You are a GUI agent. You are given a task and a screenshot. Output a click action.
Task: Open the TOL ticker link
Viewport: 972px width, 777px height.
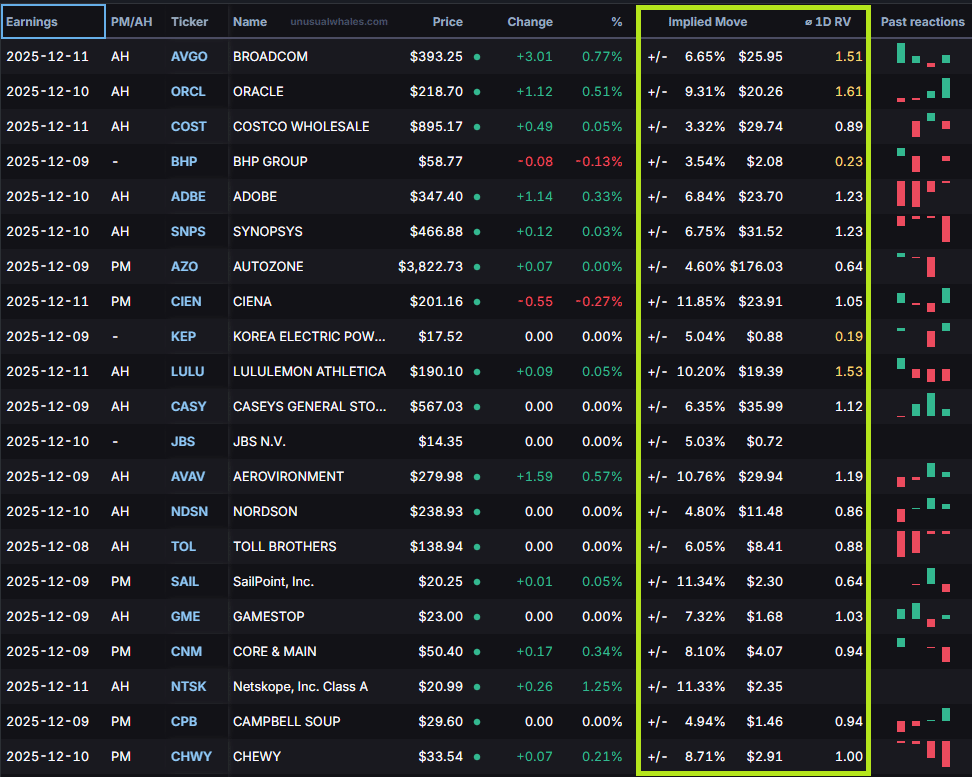(x=183, y=546)
